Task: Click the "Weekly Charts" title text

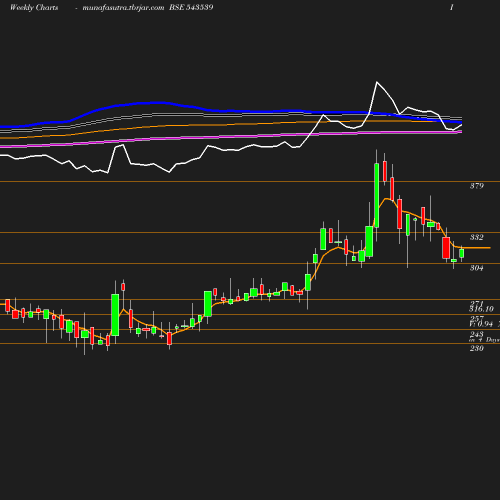Action: pos(34,7)
